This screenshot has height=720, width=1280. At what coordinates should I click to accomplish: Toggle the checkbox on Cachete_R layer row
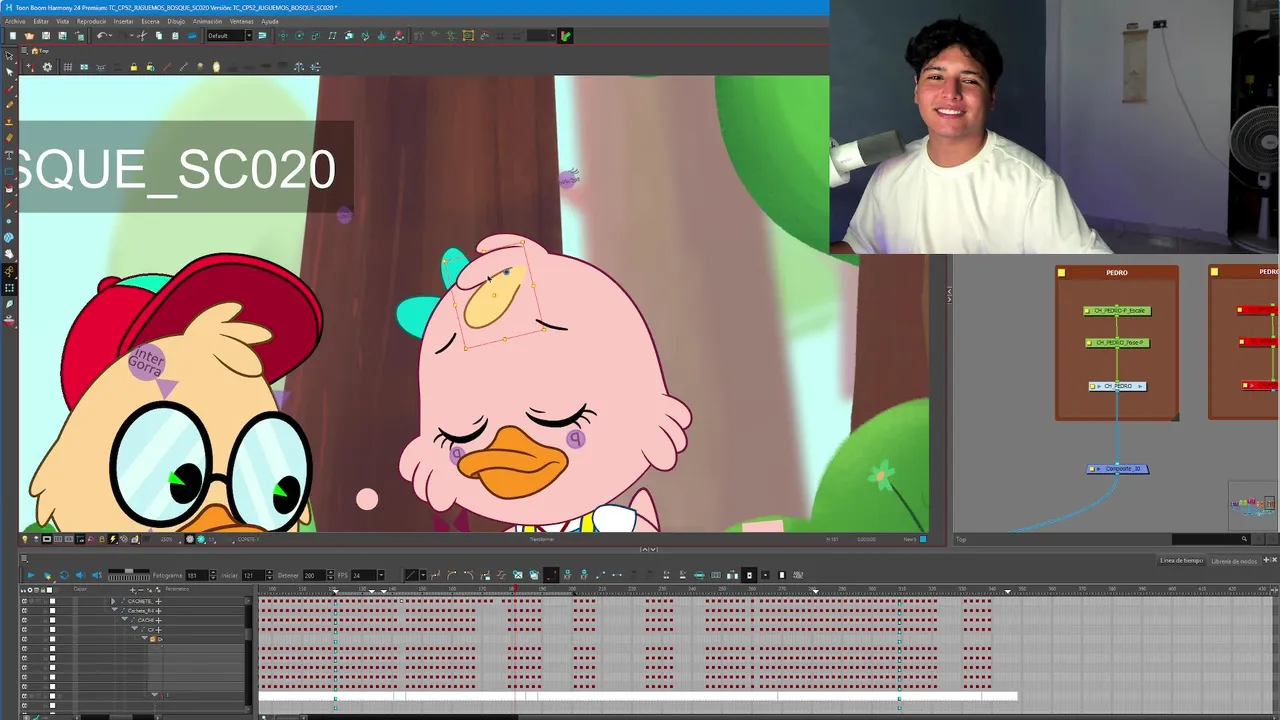pos(52,611)
